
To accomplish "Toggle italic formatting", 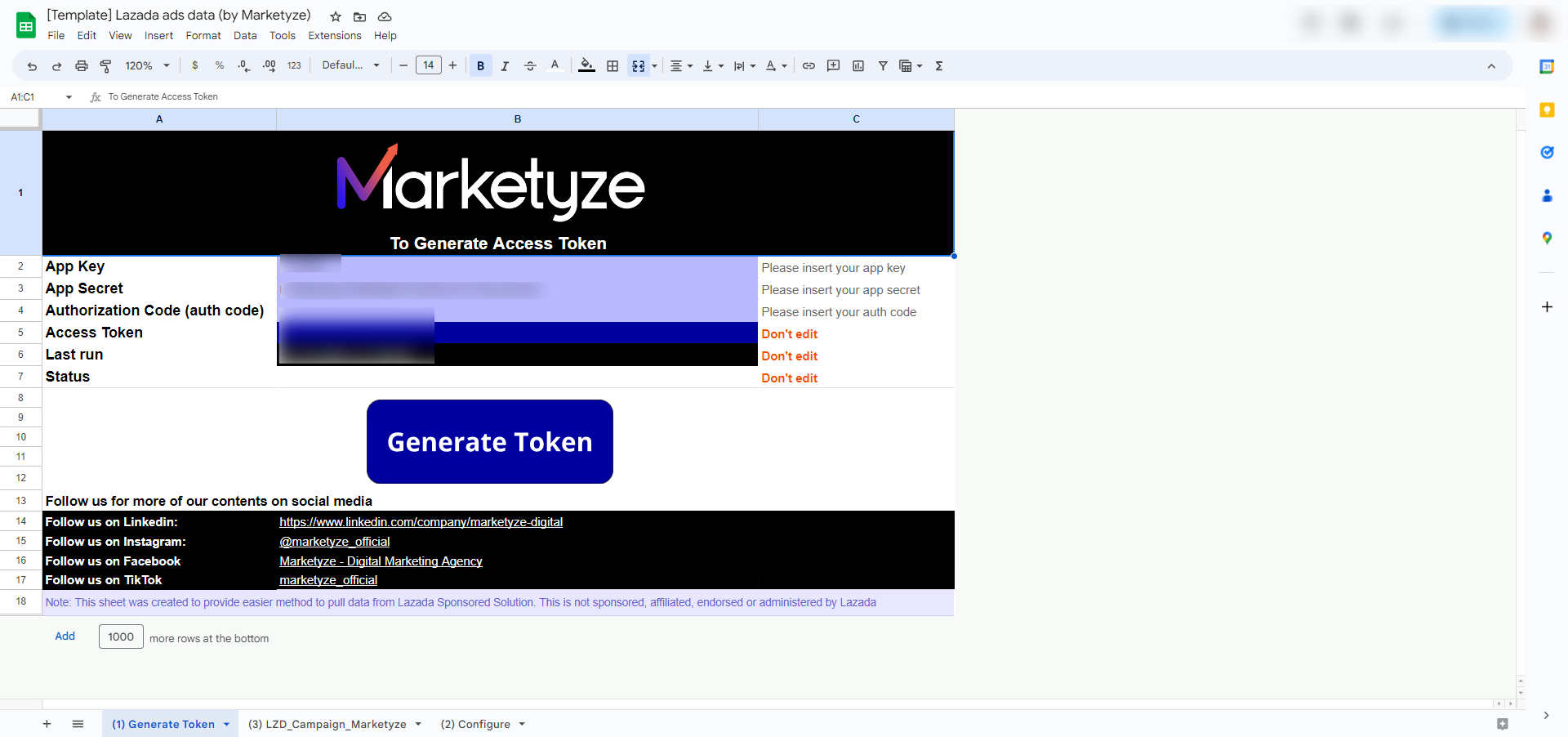I will coord(505,66).
